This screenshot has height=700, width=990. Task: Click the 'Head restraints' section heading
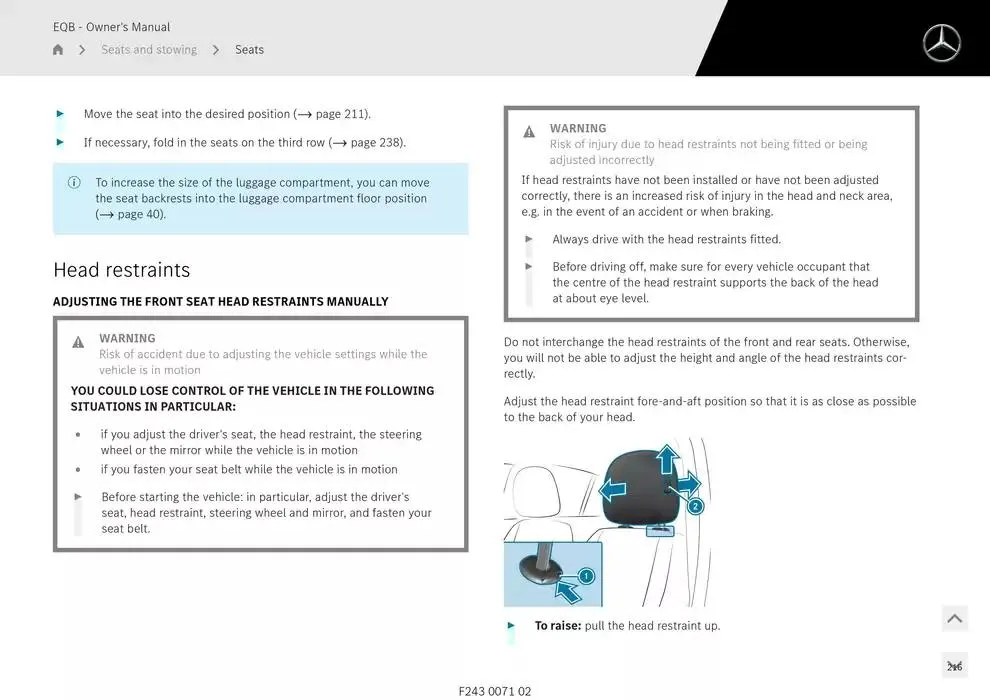121,270
